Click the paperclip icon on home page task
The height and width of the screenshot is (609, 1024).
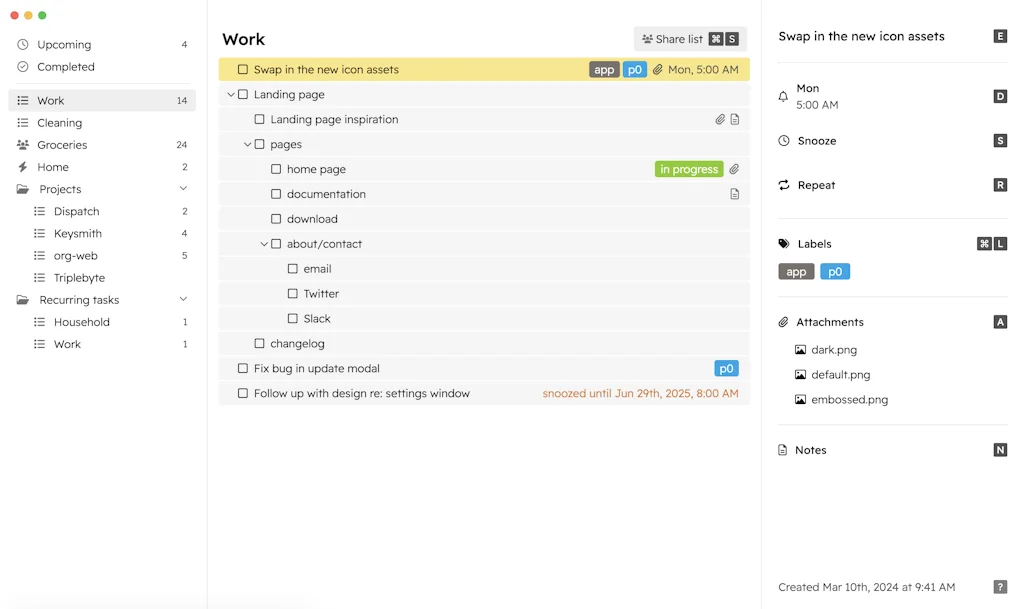734,169
